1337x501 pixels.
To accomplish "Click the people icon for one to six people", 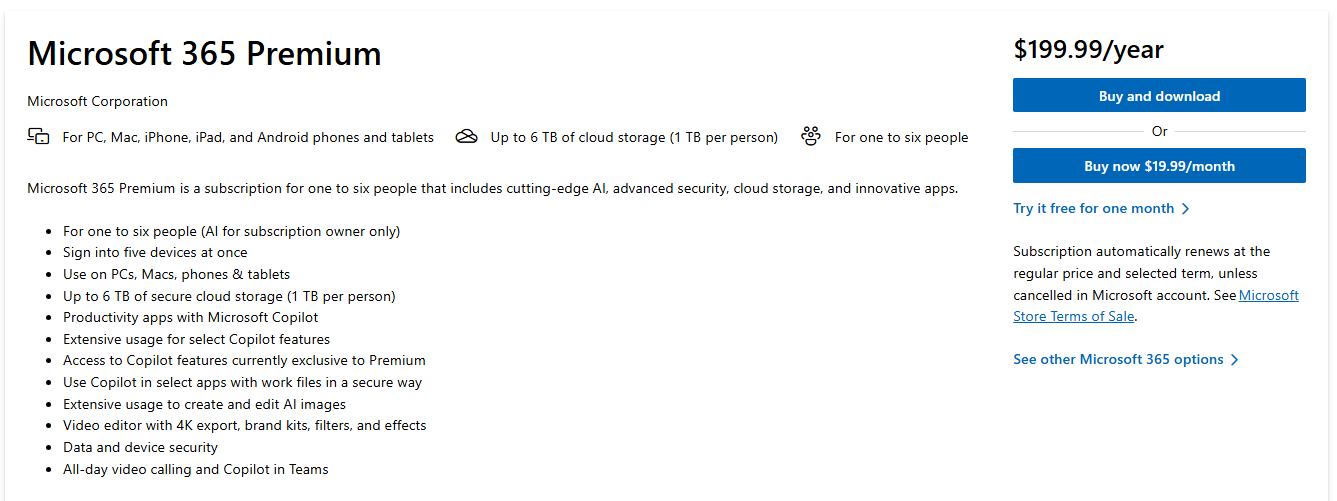I will point(811,137).
